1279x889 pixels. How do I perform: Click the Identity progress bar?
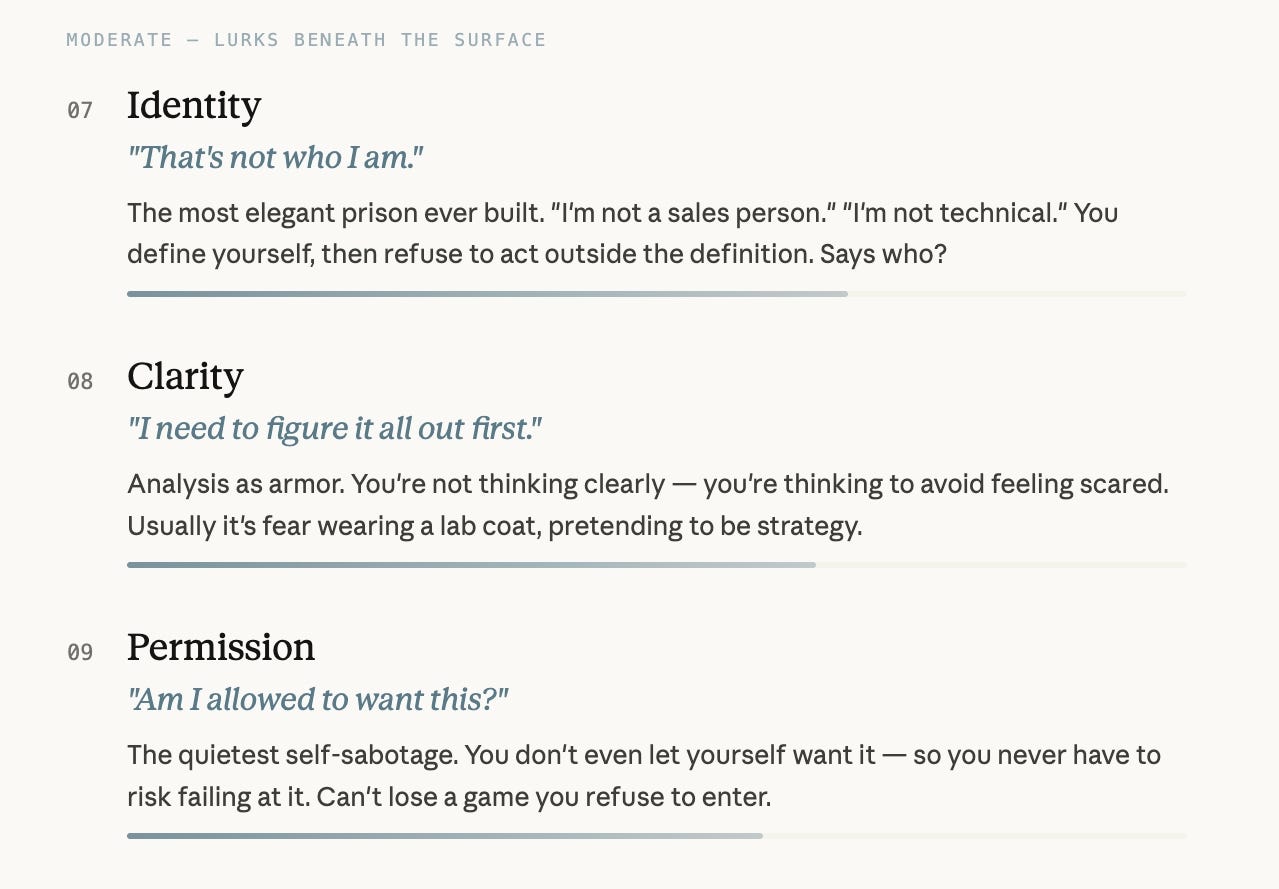tap(657, 294)
